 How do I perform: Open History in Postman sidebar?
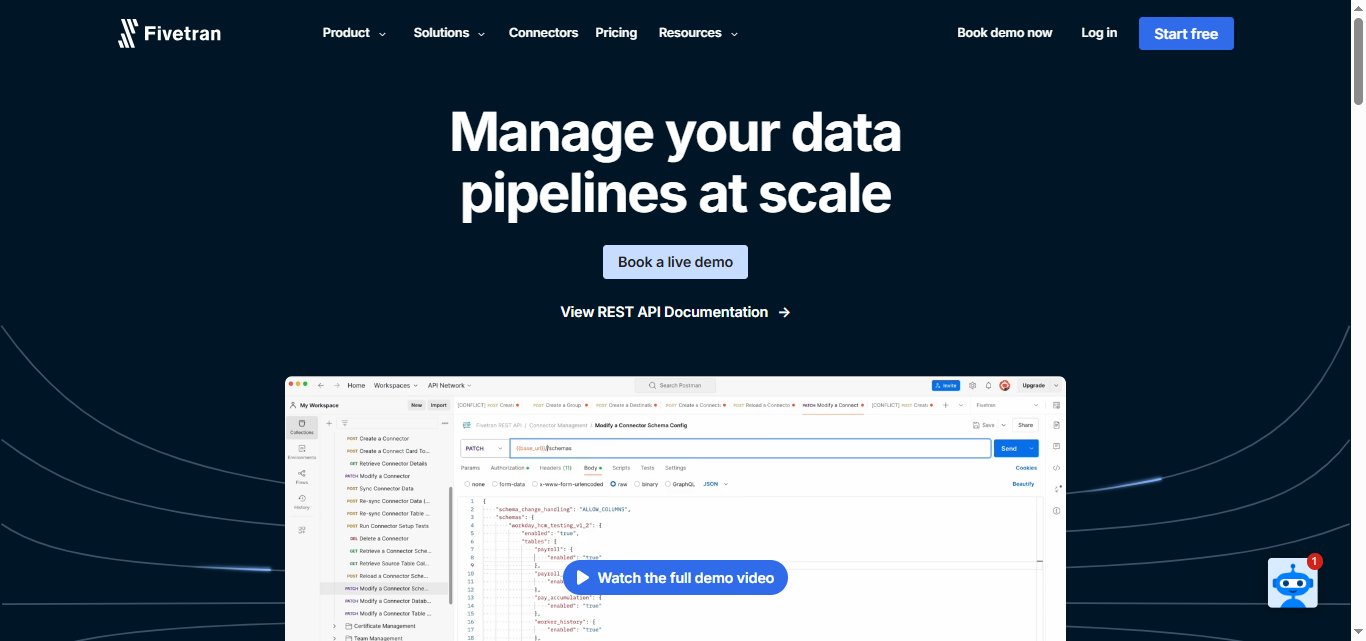301,501
